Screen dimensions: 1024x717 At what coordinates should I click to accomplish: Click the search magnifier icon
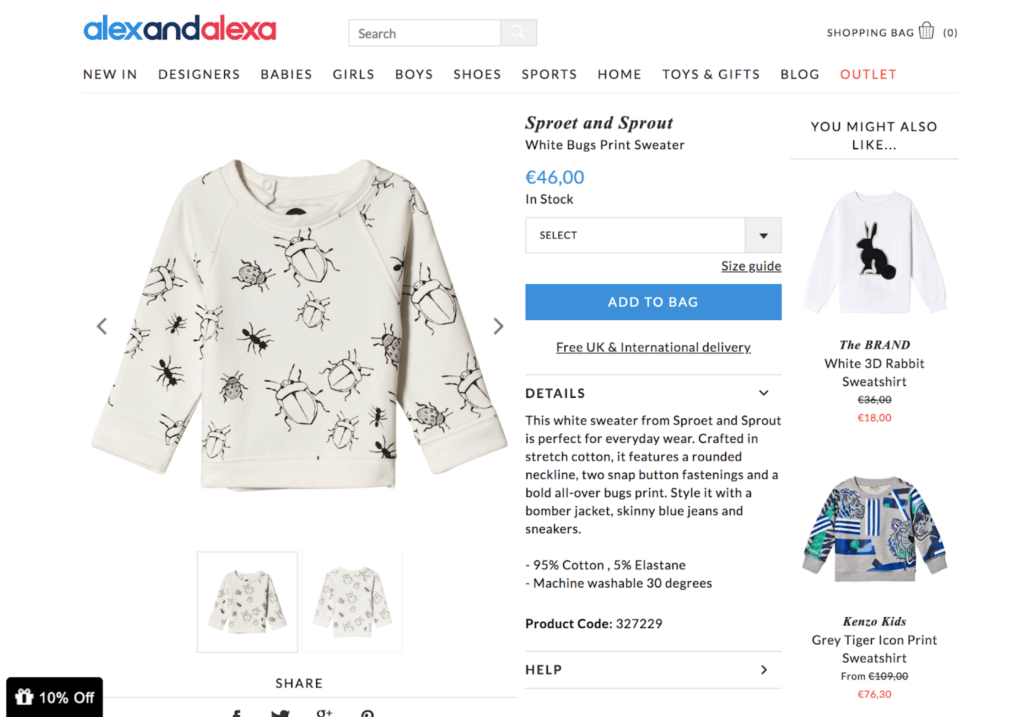519,33
